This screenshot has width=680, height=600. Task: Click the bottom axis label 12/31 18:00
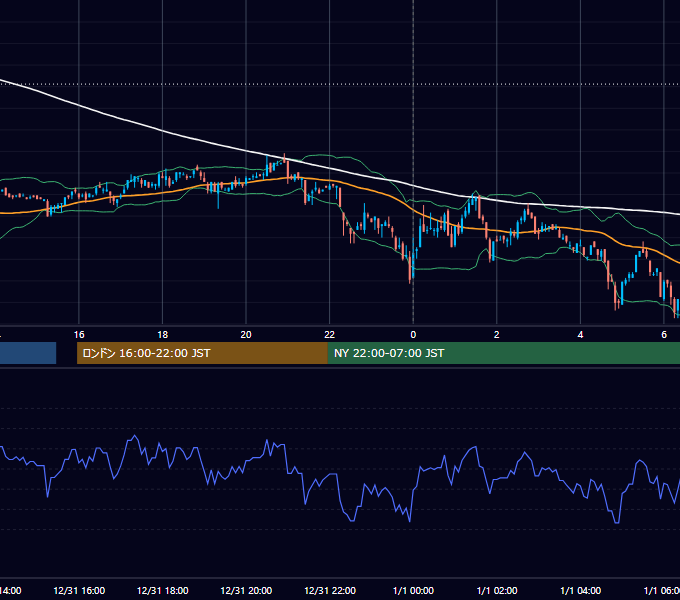(163, 590)
